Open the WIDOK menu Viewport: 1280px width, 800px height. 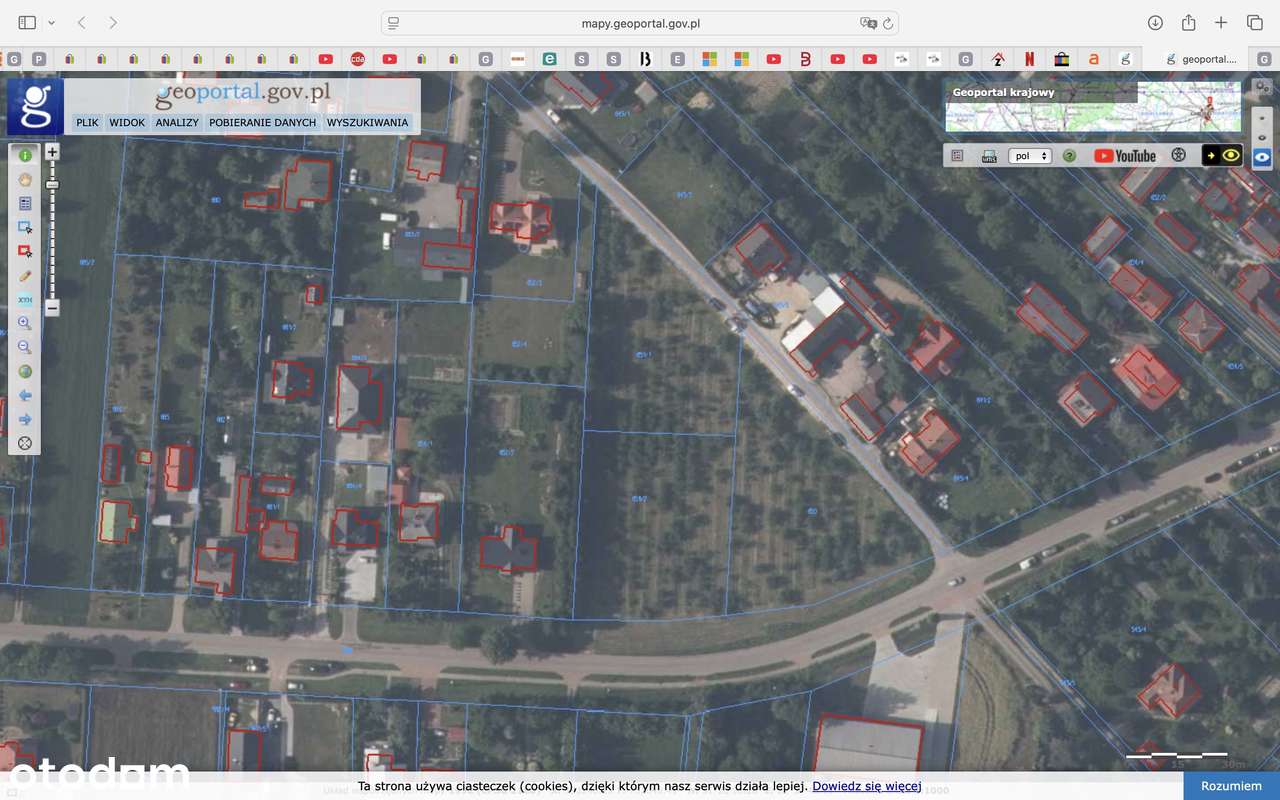point(127,122)
